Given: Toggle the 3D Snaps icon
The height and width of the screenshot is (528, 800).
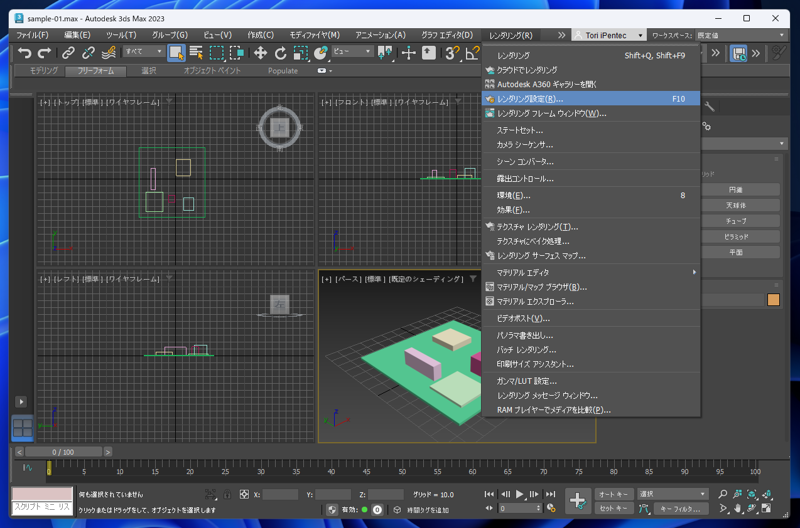Looking at the screenshot, I should [452, 53].
